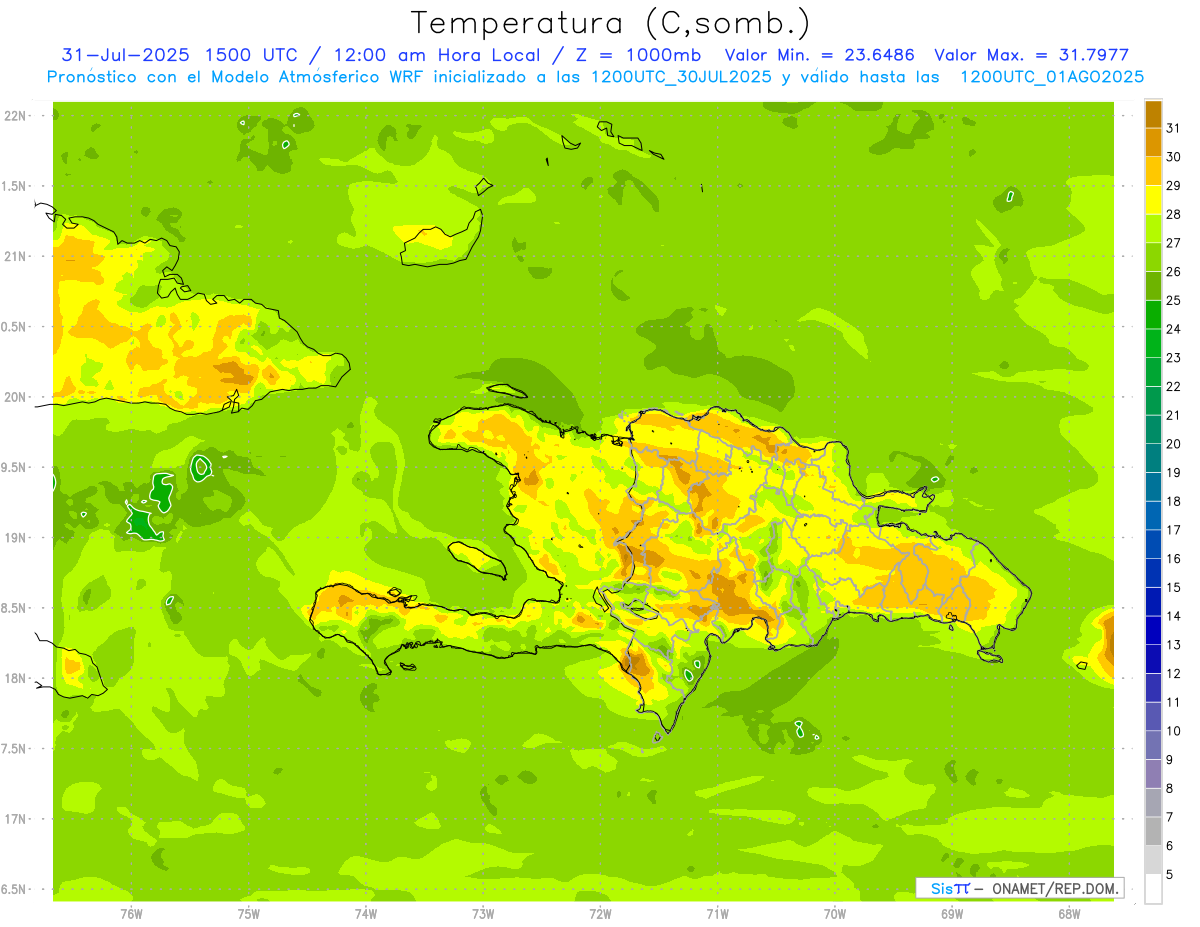Click legend value '31'

[x=1173, y=127]
